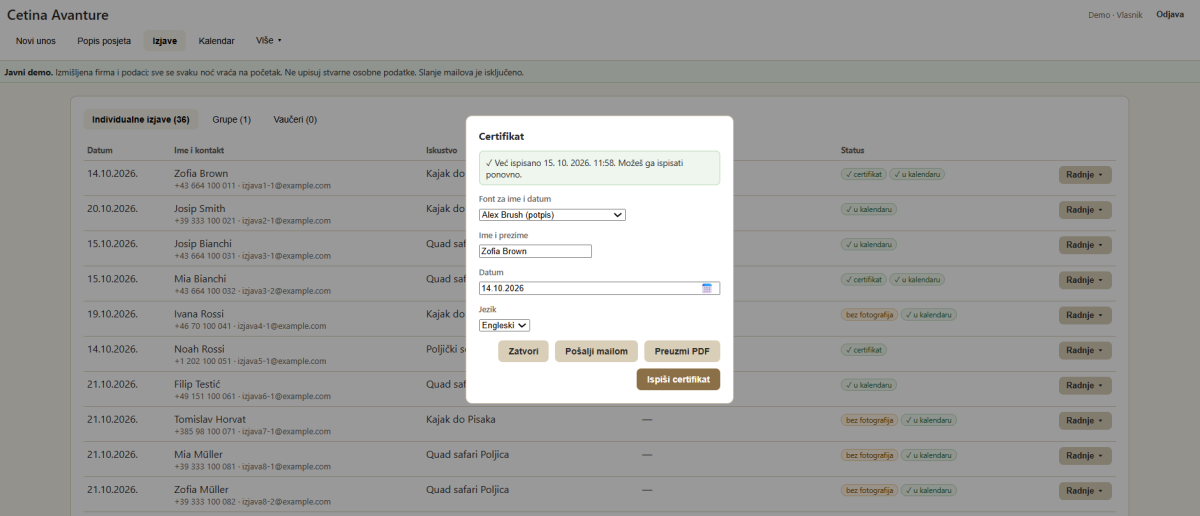Screen dimensions: 1200x516
Task: Open the font selector Alex Brush (potpis)
Action: pyautogui.click(x=552, y=214)
